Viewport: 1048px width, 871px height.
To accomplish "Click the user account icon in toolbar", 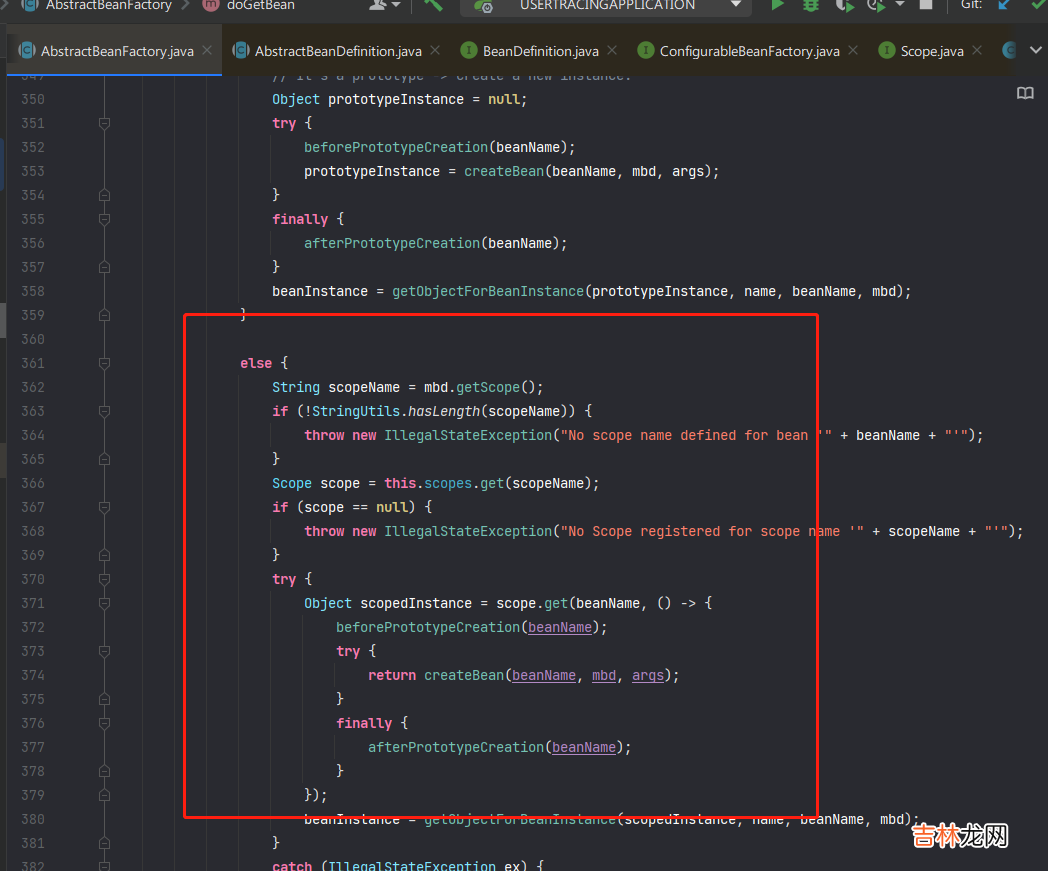I will point(378,5).
